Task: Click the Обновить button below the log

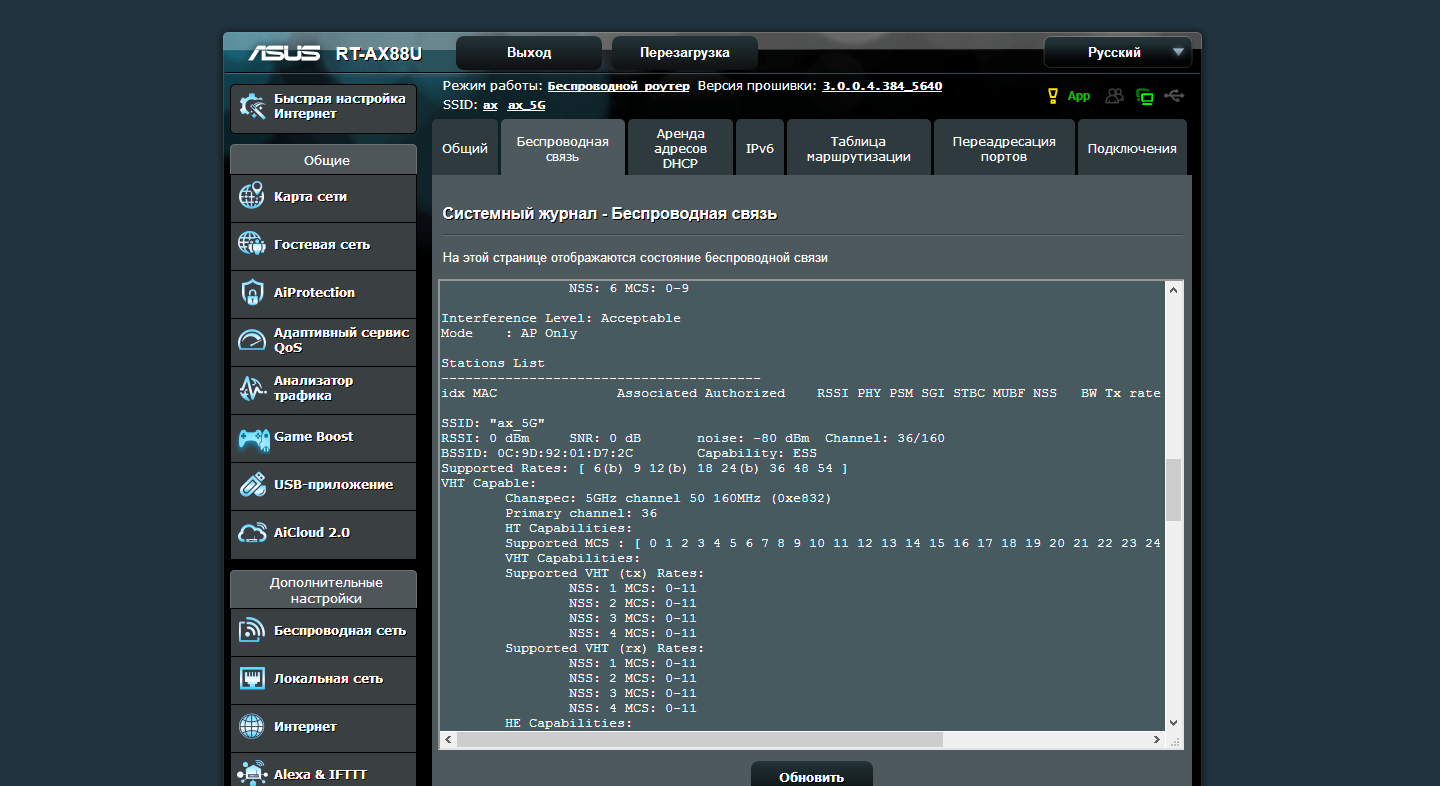Action: click(x=811, y=776)
